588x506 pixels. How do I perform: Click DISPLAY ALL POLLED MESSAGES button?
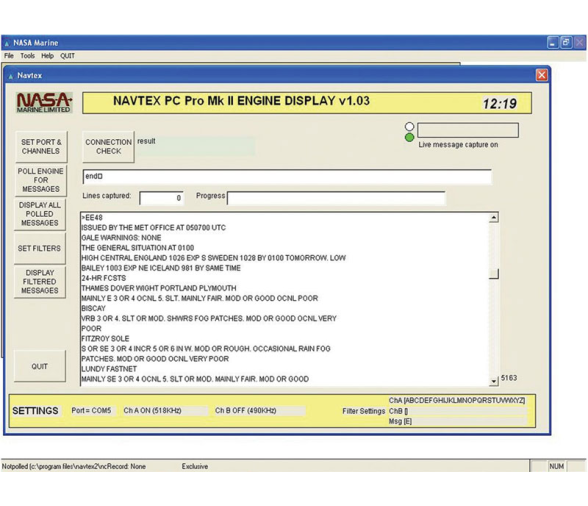(x=40, y=214)
